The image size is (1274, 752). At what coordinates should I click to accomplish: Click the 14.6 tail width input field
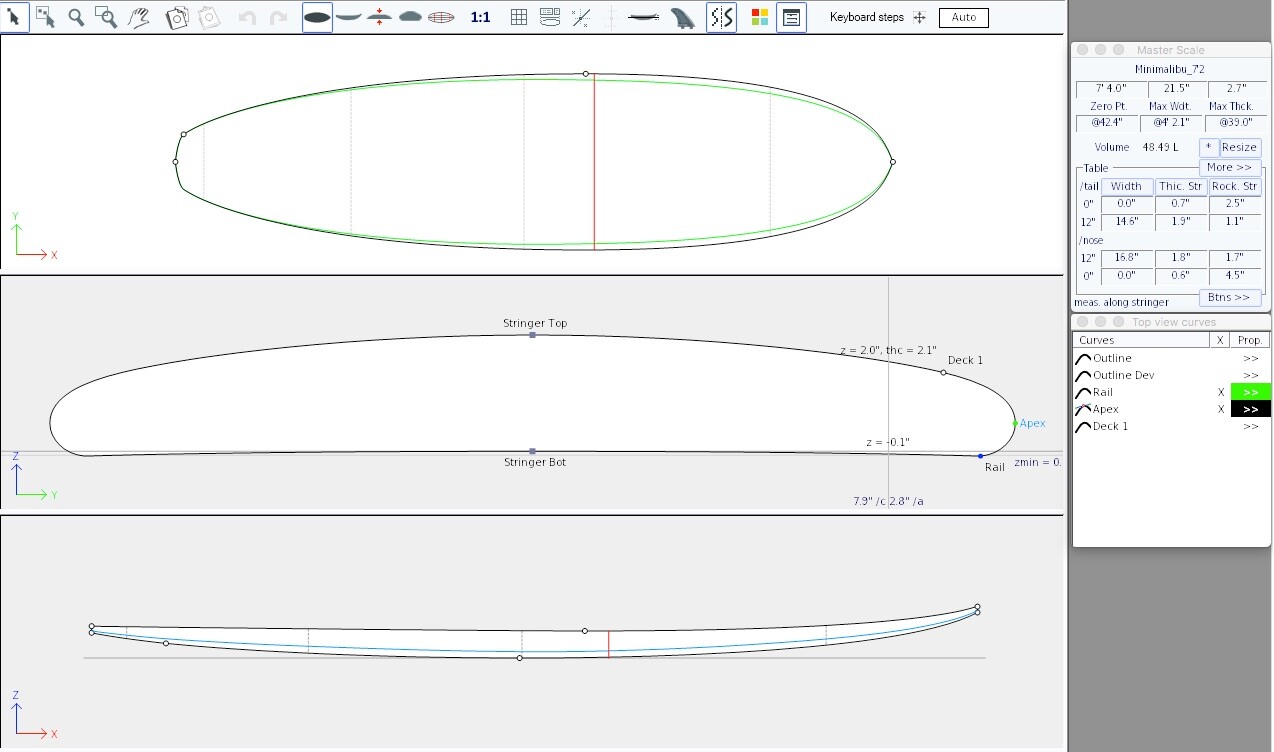click(x=1126, y=222)
